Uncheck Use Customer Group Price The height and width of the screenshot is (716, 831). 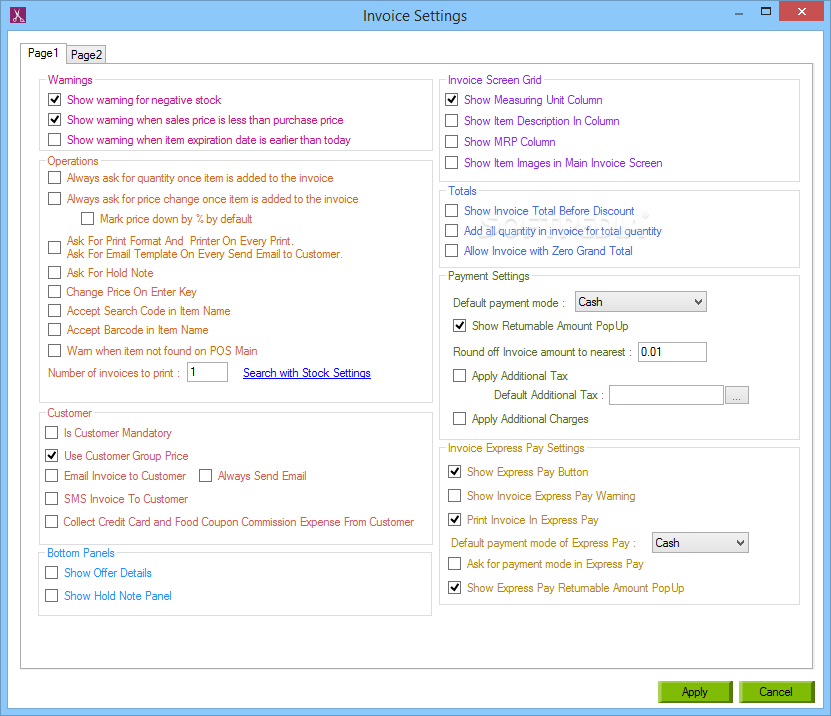(52, 456)
